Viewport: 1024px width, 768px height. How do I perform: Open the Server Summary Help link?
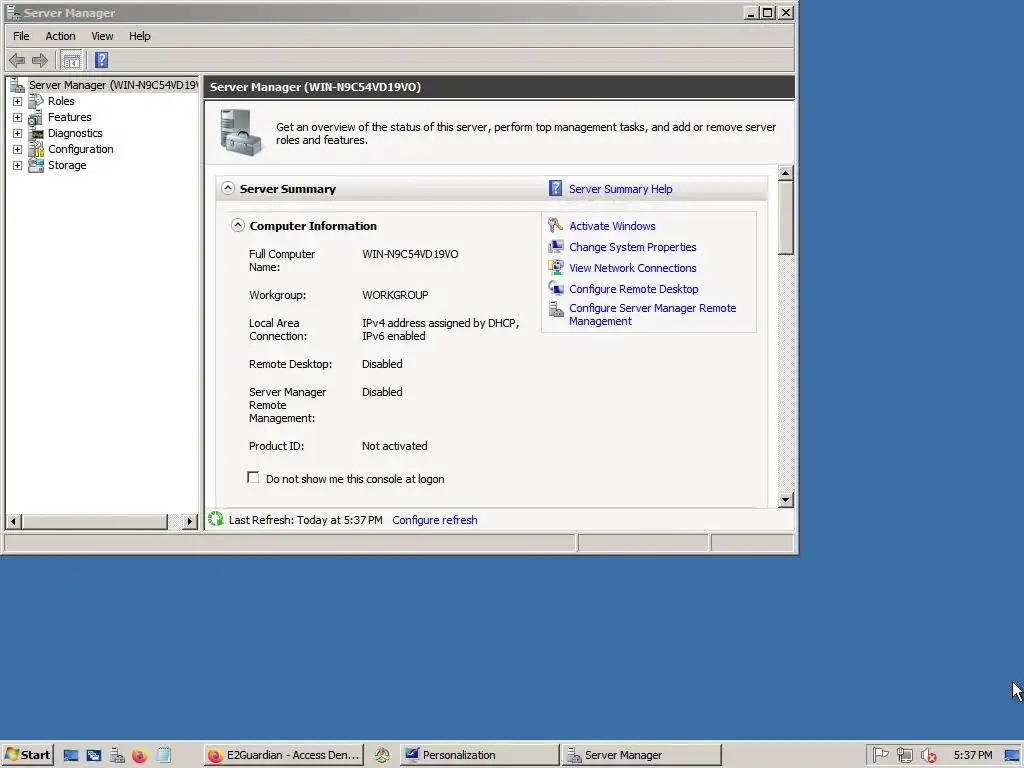pos(620,189)
